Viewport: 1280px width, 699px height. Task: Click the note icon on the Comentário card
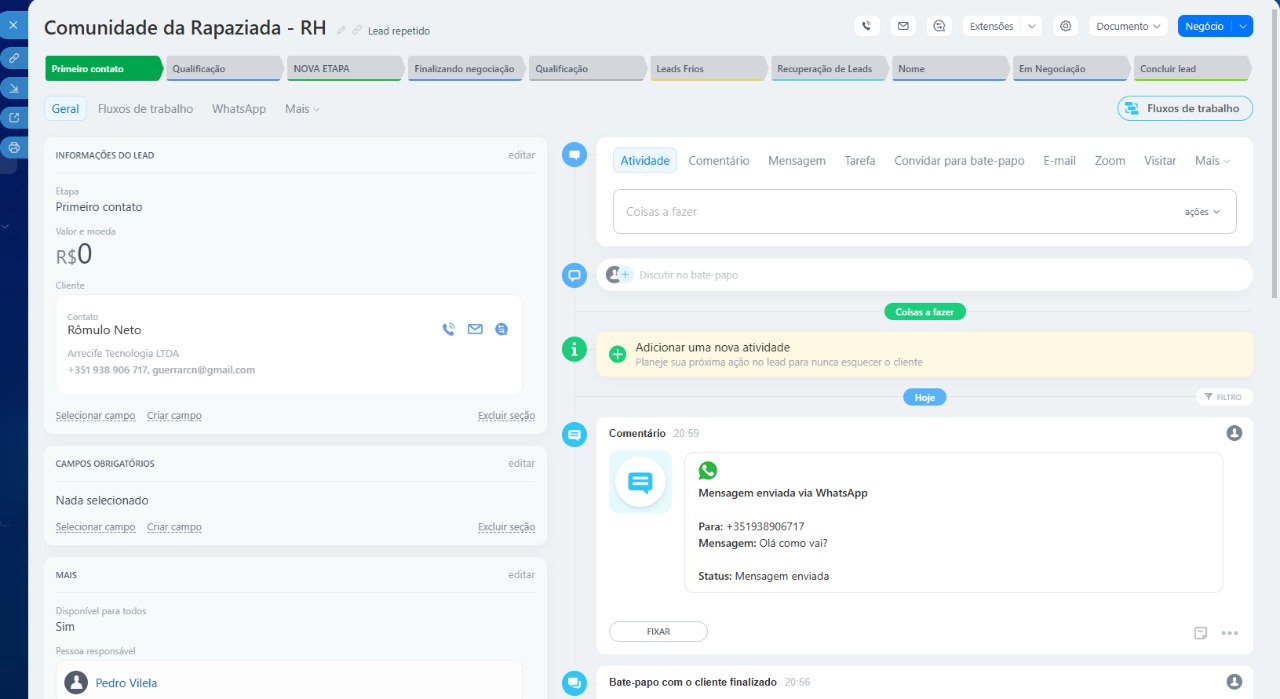click(1200, 633)
